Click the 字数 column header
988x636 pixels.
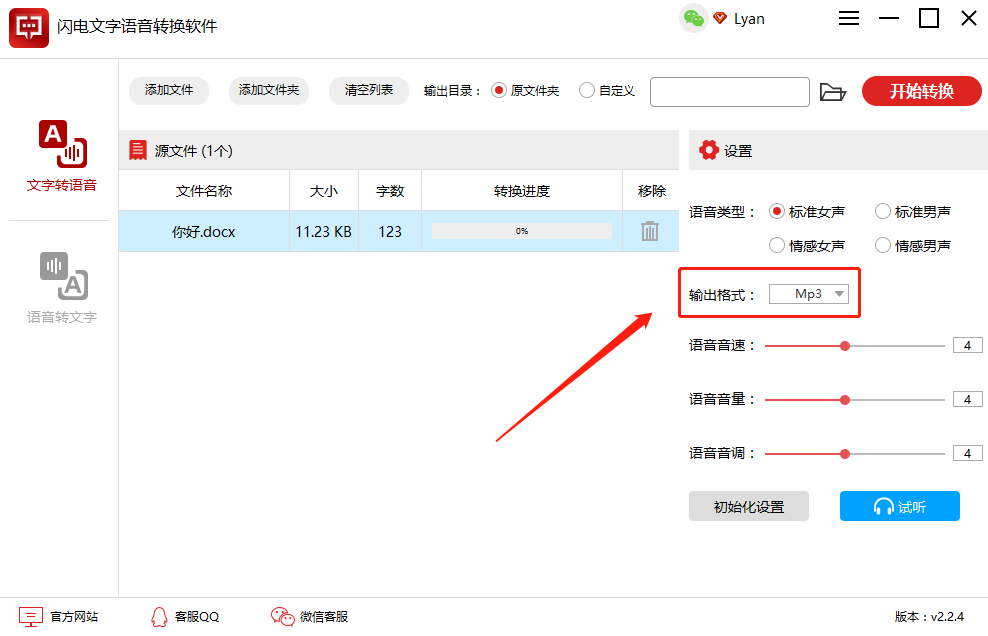click(x=389, y=190)
